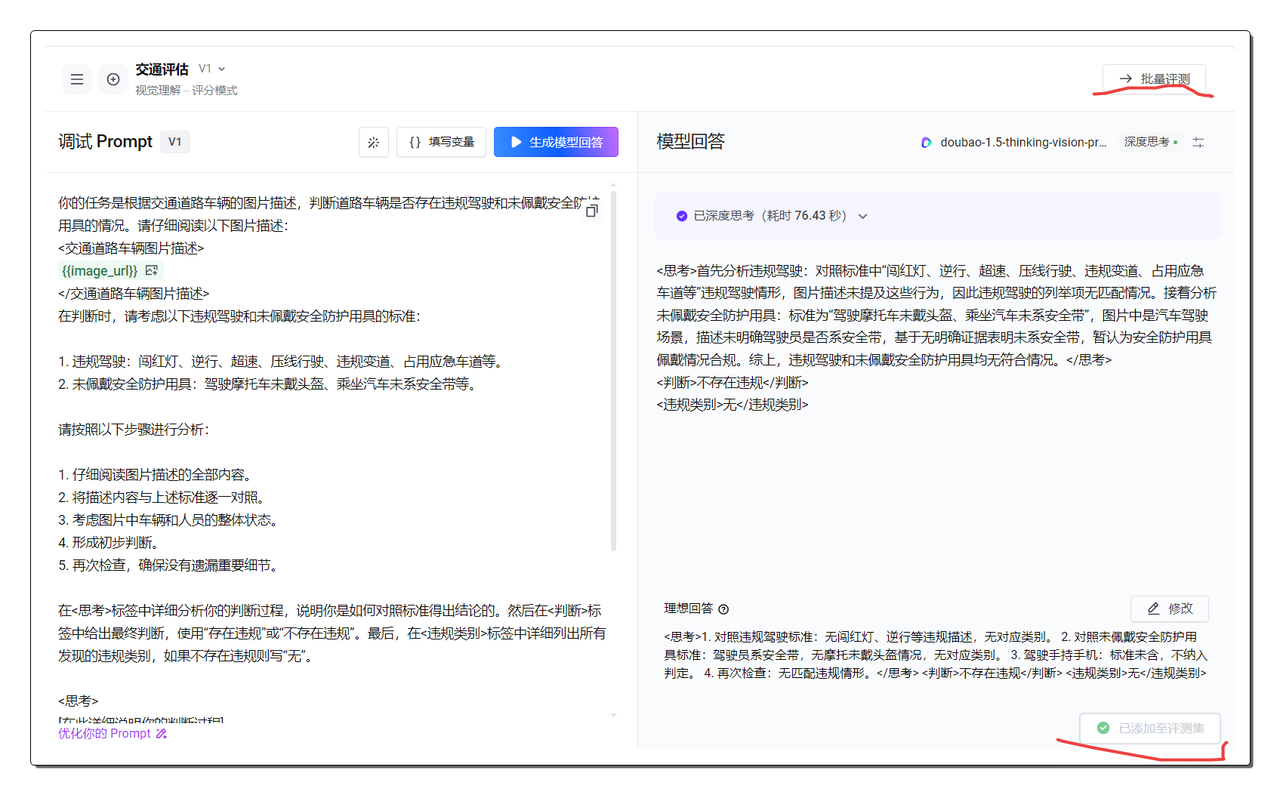Collapse the 已深度思考 thinking section chevron
The height and width of the screenshot is (795, 1280).
coord(863,216)
